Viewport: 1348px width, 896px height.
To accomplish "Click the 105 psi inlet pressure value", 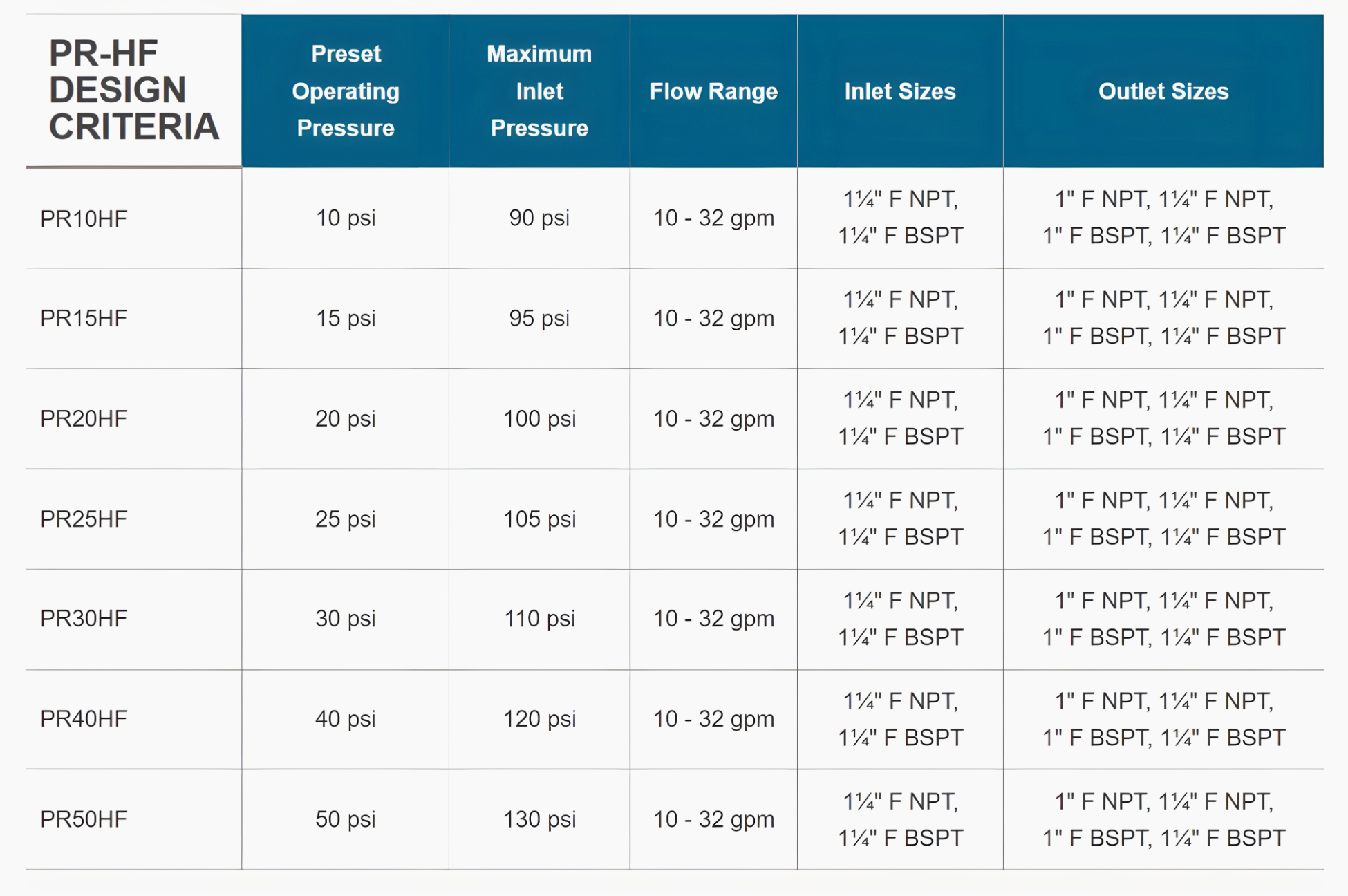I will click(x=539, y=519).
